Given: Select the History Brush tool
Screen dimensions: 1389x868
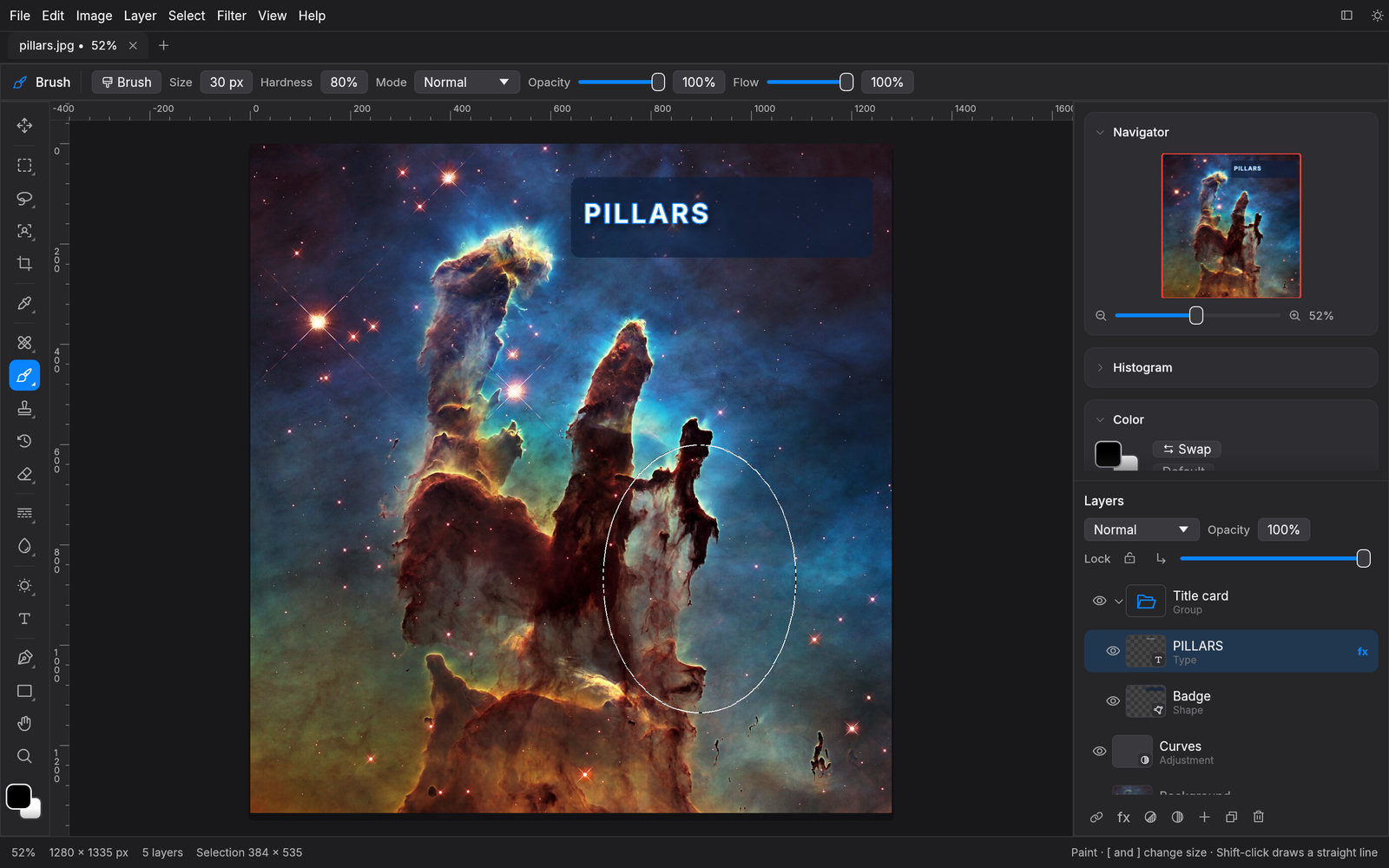Looking at the screenshot, I should pyautogui.click(x=24, y=441).
